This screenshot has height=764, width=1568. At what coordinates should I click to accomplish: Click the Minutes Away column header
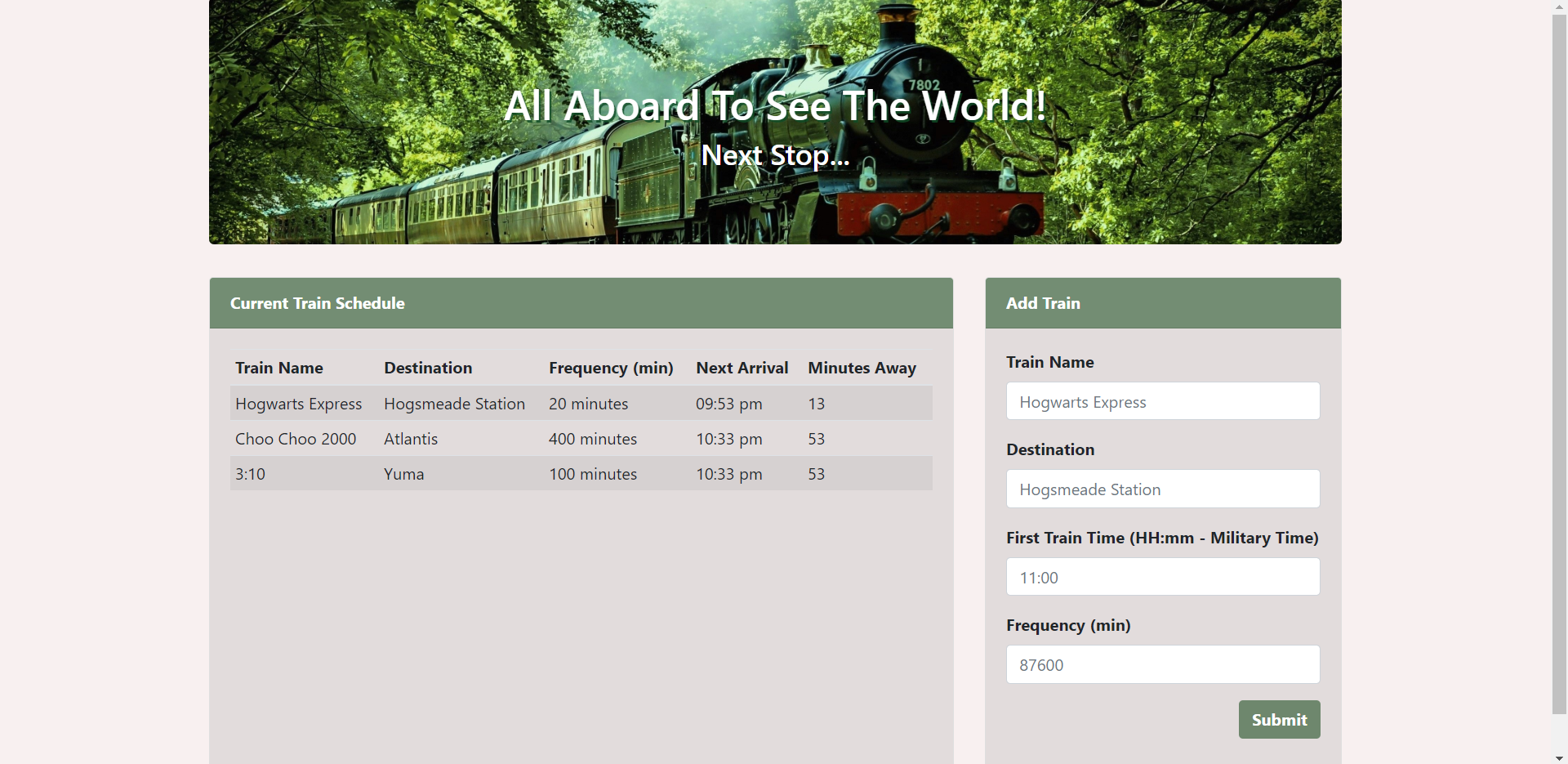pos(862,368)
